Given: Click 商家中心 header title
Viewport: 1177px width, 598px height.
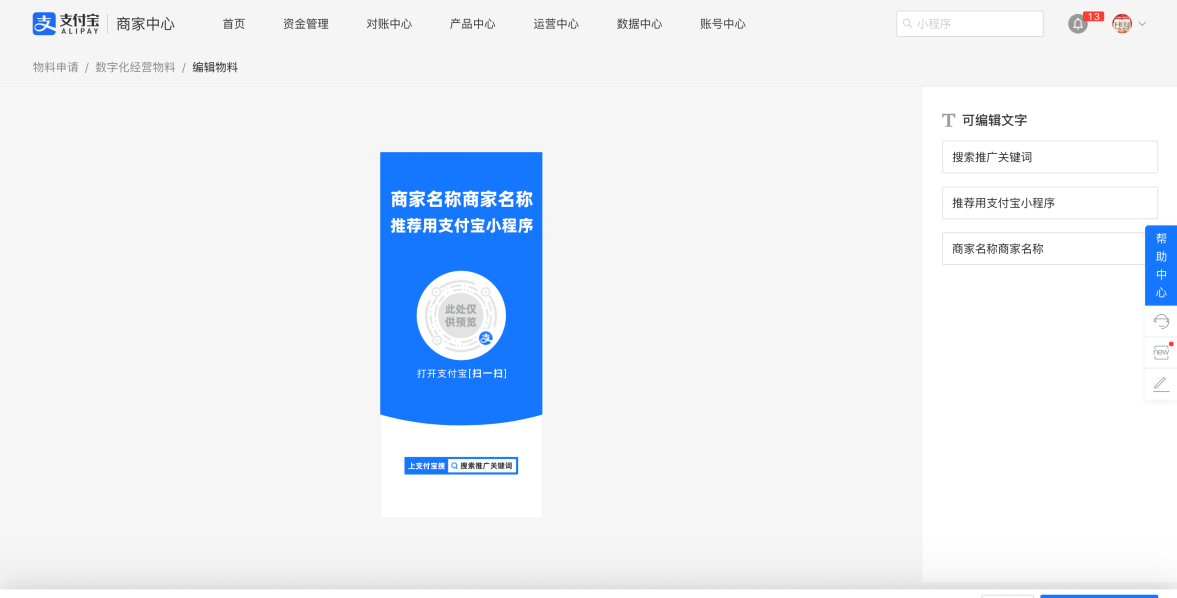Looking at the screenshot, I should 146,24.
